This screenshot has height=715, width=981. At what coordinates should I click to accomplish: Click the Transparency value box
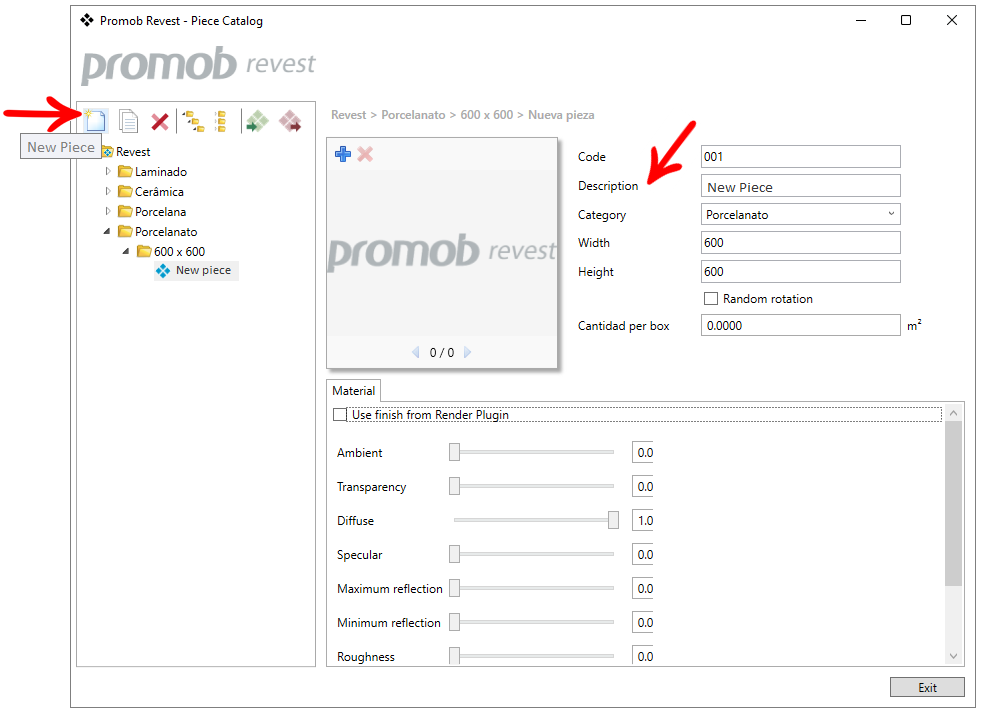click(x=643, y=486)
